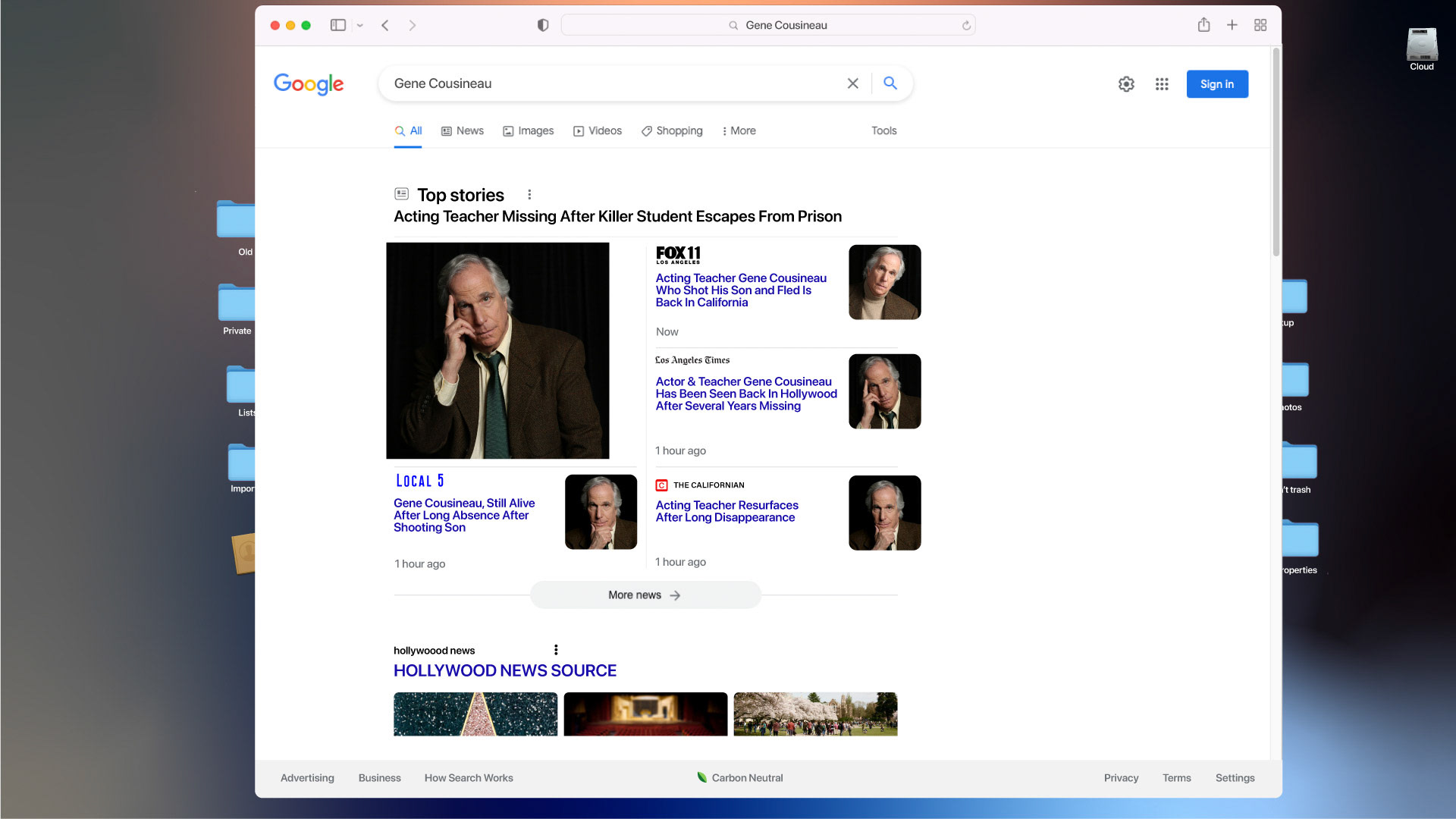Viewport: 1456px width, 819px height.
Task: Click the privacy shield icon in toolbar
Action: click(x=543, y=25)
